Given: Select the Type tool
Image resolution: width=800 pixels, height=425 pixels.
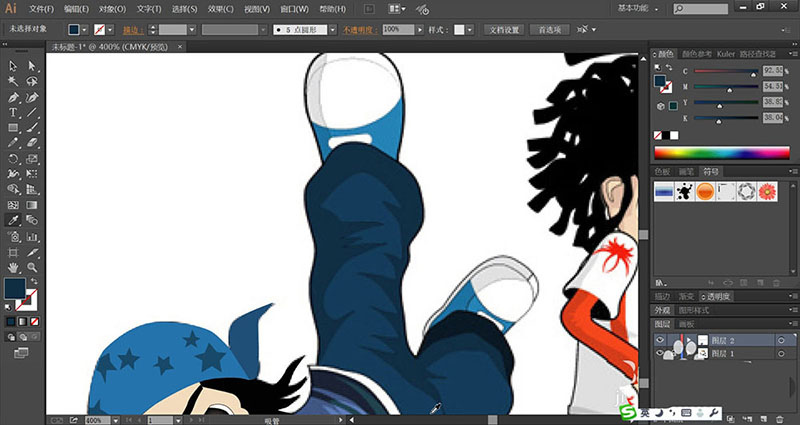Looking at the screenshot, I should [13, 112].
